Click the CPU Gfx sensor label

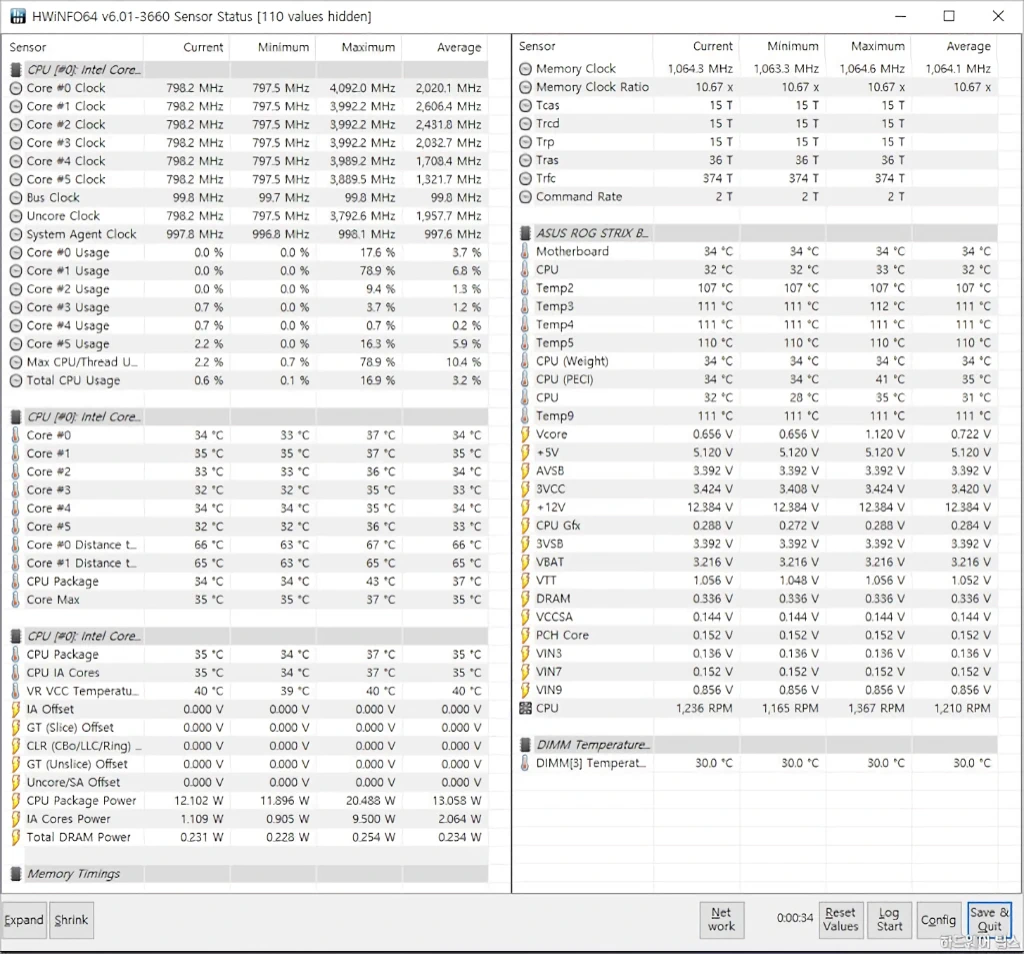(x=558, y=526)
